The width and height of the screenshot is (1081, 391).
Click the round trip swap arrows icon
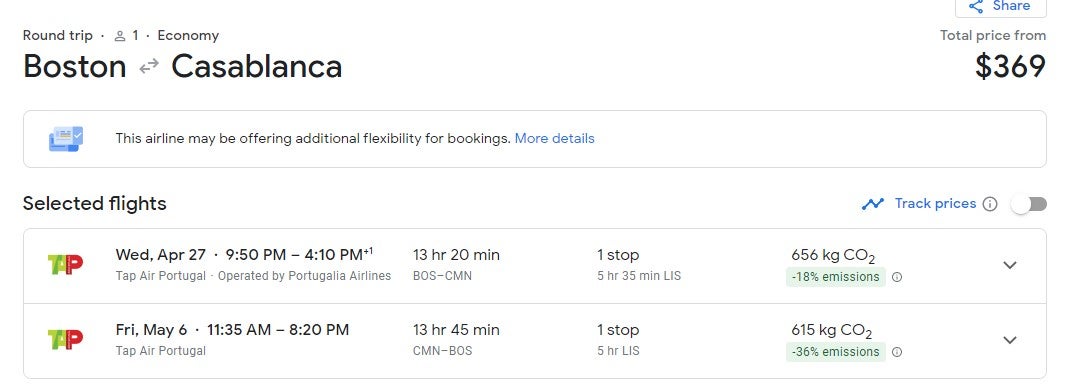click(x=149, y=66)
